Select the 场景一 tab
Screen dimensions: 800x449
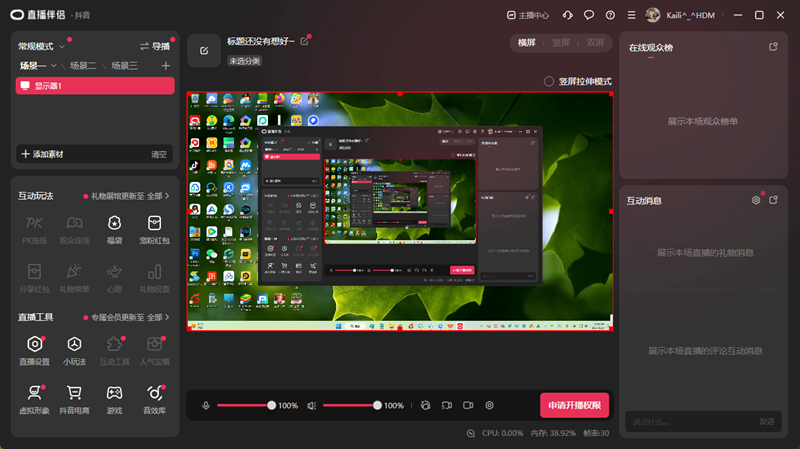pyautogui.click(x=33, y=66)
